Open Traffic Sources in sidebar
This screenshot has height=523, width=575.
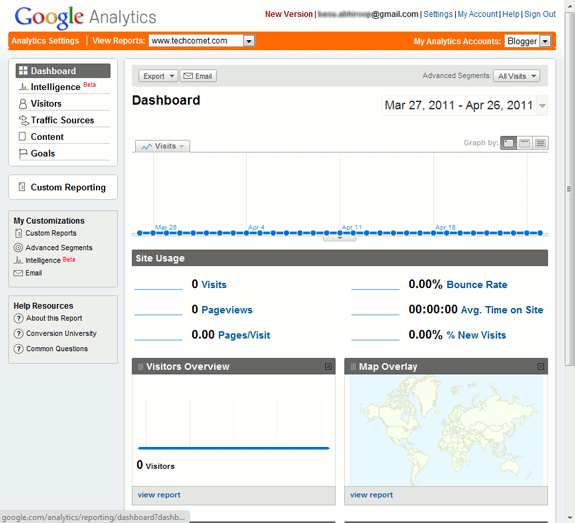coord(62,120)
